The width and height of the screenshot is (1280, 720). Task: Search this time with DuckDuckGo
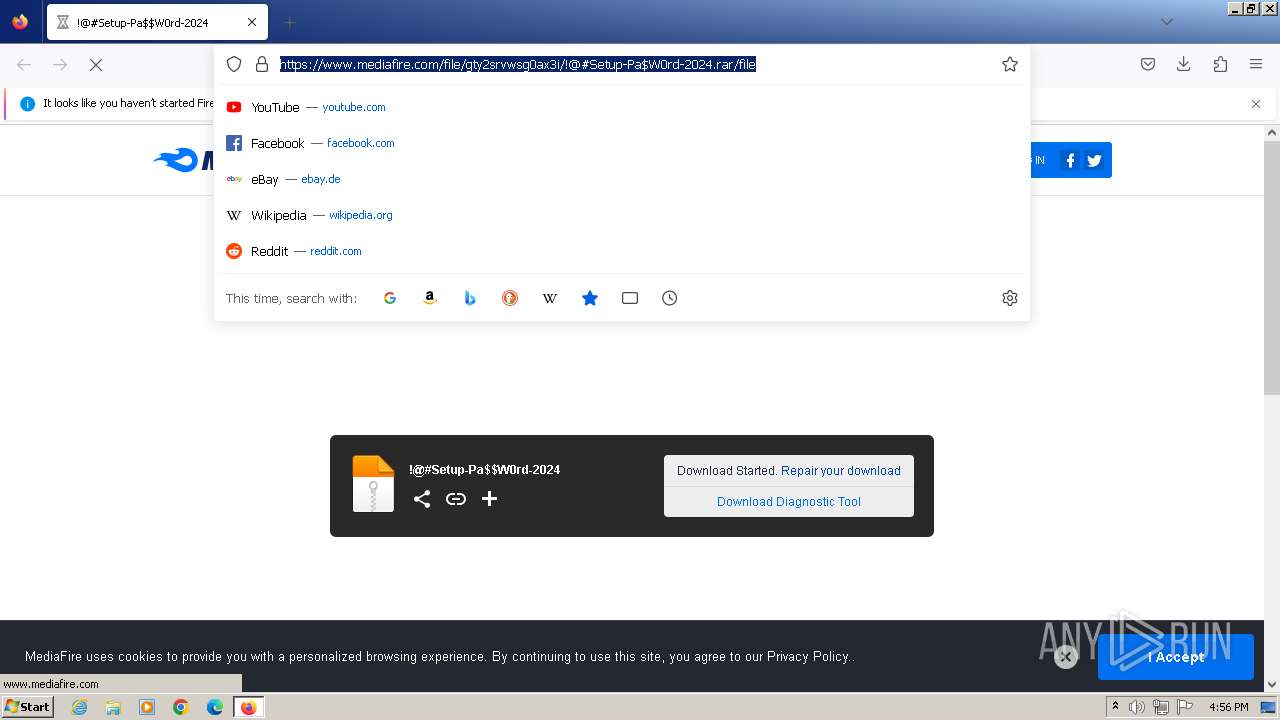point(510,298)
